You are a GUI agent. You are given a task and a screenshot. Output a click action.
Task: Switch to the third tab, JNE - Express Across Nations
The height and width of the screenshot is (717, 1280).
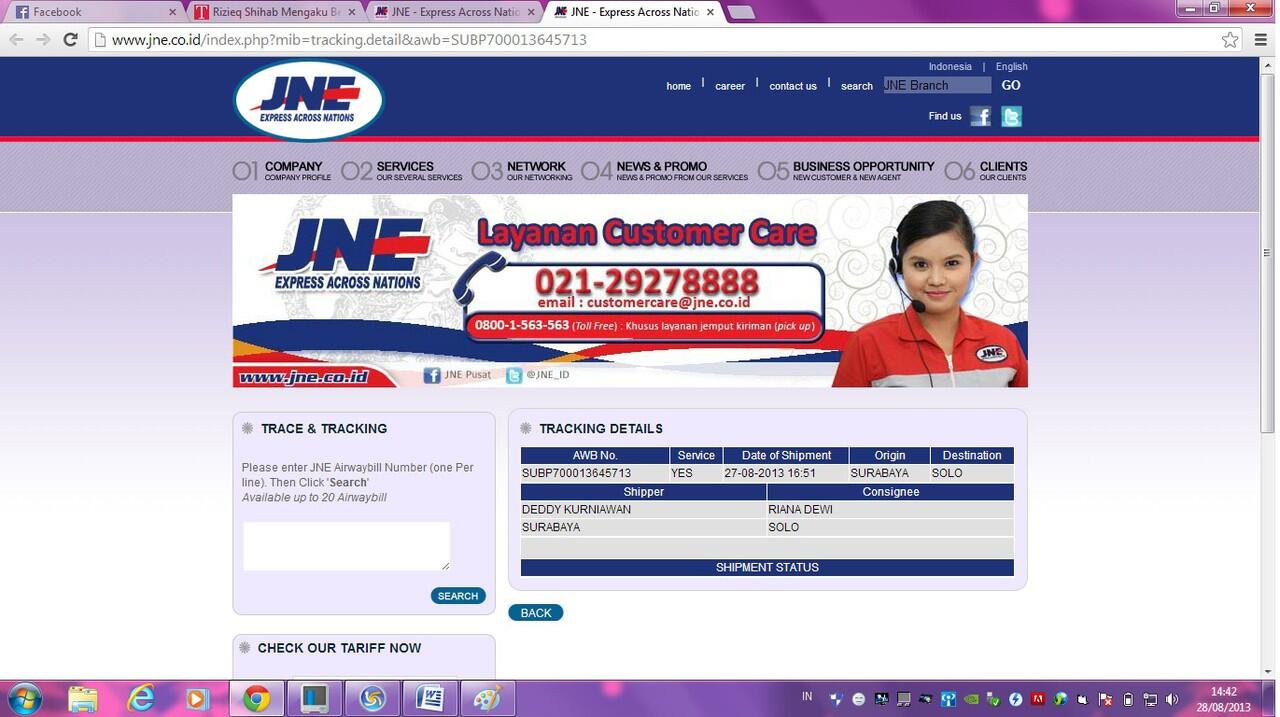tap(455, 12)
